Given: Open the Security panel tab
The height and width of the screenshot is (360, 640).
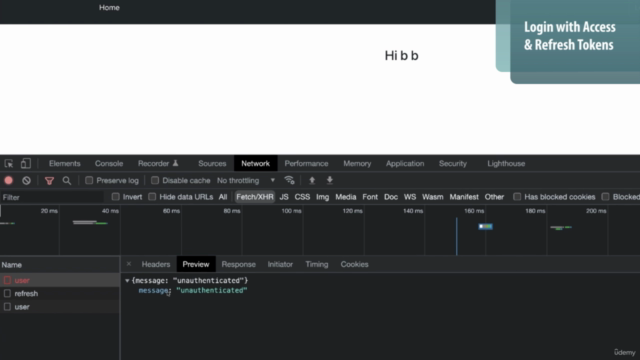Looking at the screenshot, I should pyautogui.click(x=453, y=164).
